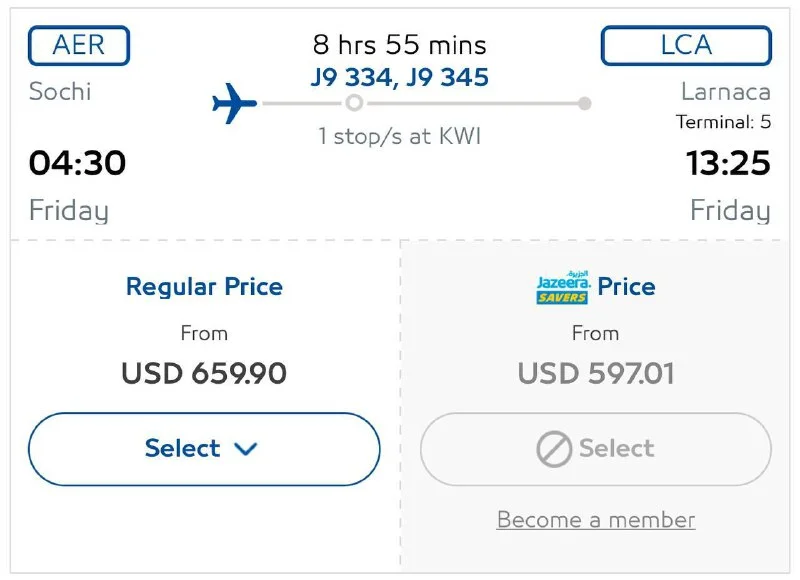Click the prohibited icon on the disabled Select

553,450
